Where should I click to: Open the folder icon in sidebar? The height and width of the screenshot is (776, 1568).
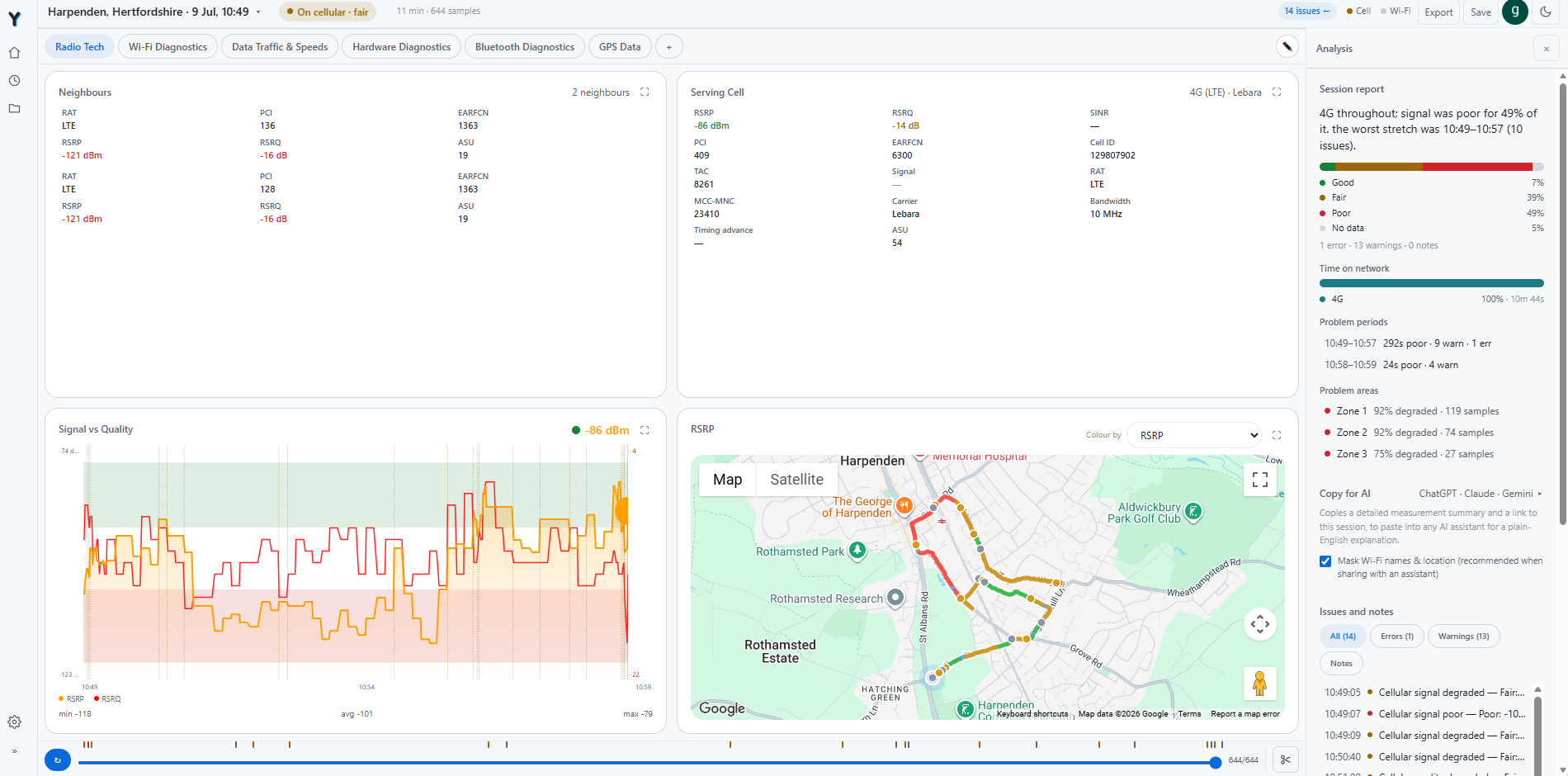(14, 108)
